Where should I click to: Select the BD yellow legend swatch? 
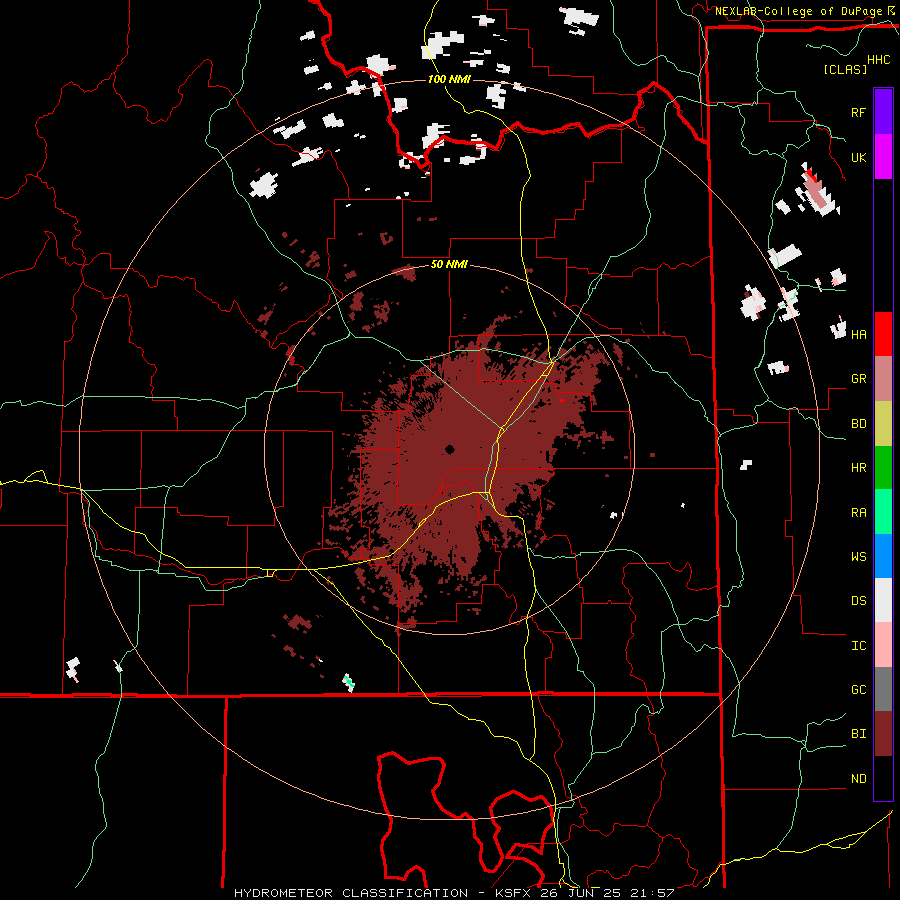pyautogui.click(x=883, y=423)
